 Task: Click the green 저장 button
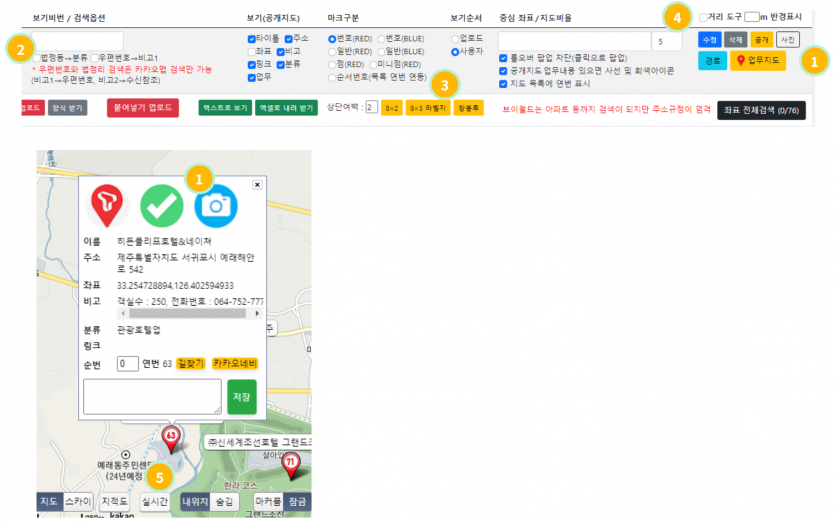click(241, 397)
